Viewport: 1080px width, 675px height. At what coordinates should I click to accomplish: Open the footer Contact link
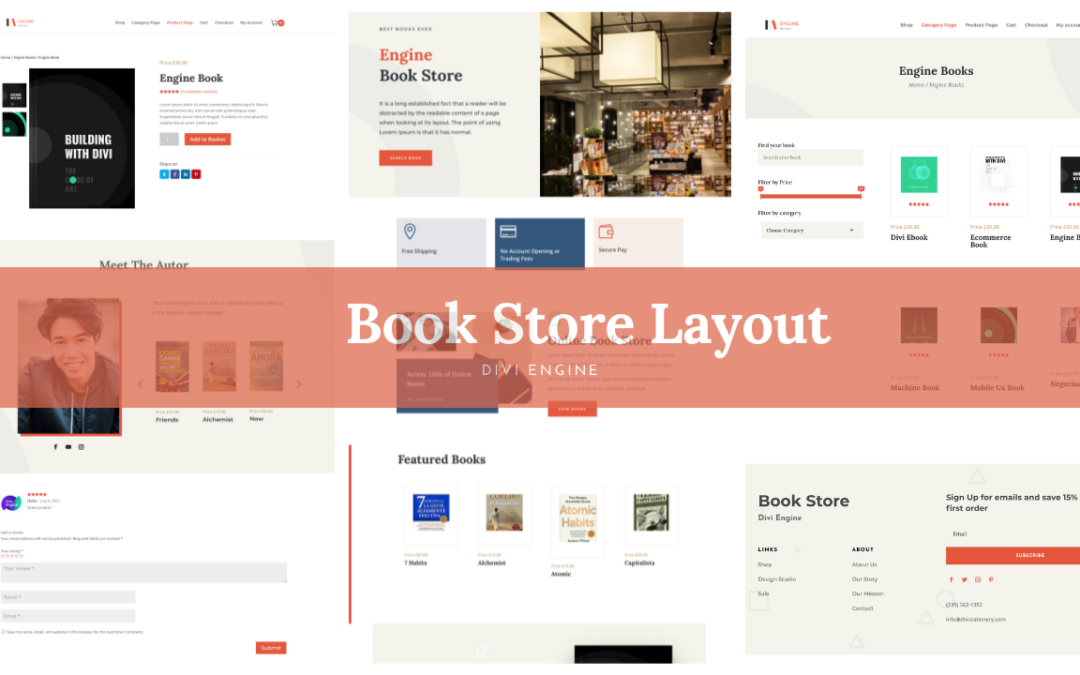[x=862, y=609]
